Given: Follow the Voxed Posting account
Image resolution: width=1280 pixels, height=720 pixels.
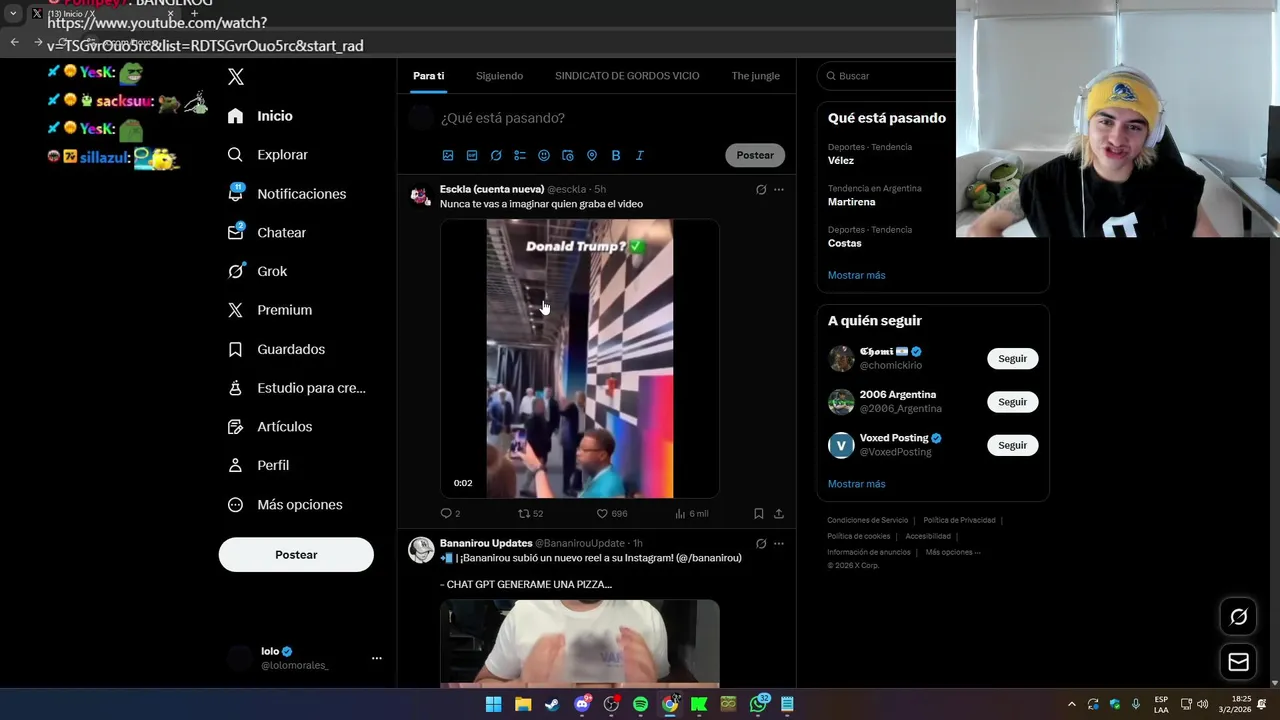Looking at the screenshot, I should [1012, 445].
